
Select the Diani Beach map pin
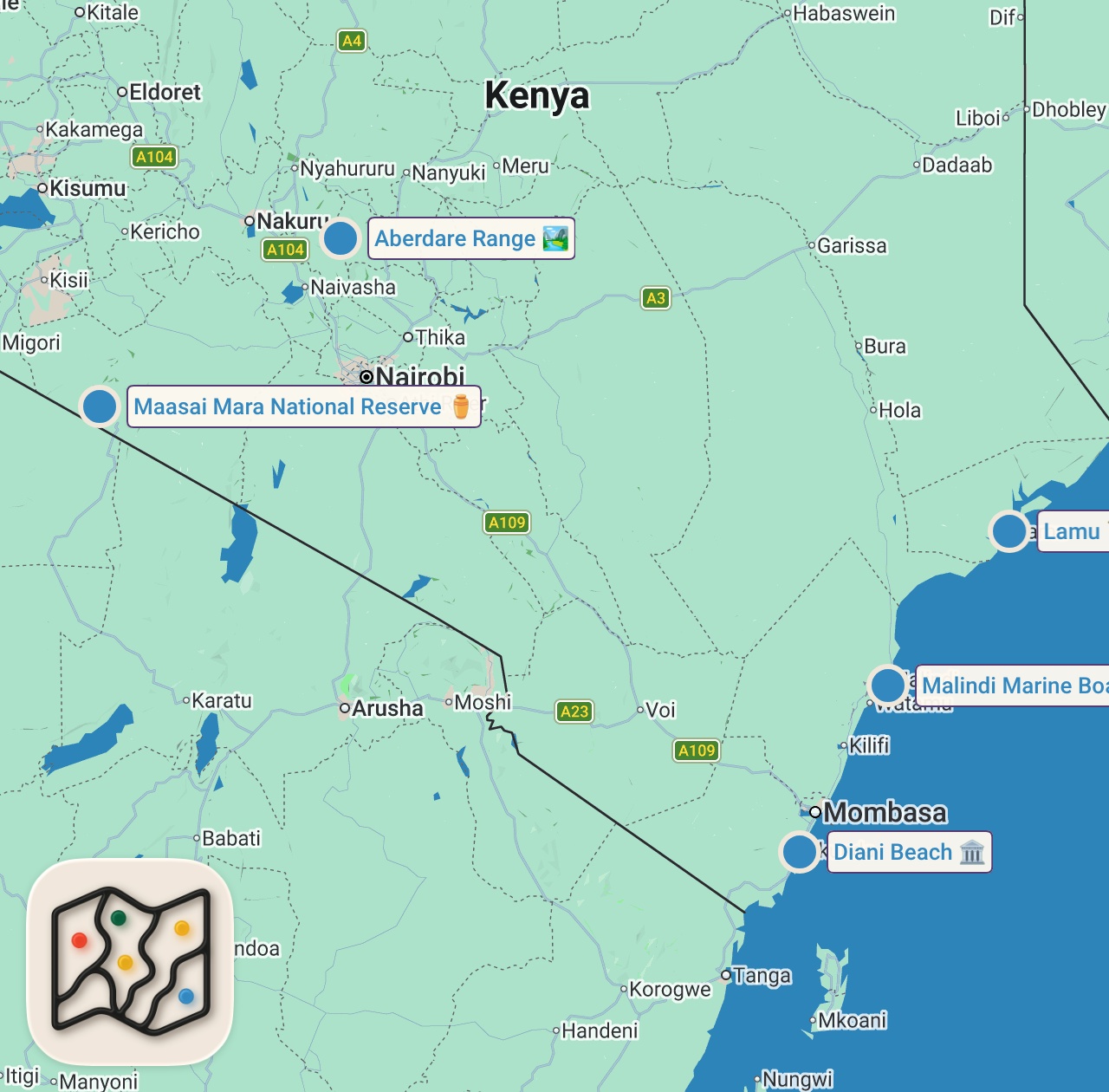pyautogui.click(x=800, y=852)
